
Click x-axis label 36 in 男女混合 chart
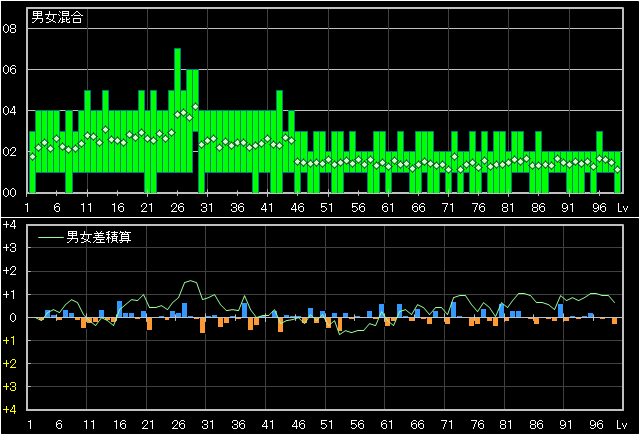(x=238, y=208)
